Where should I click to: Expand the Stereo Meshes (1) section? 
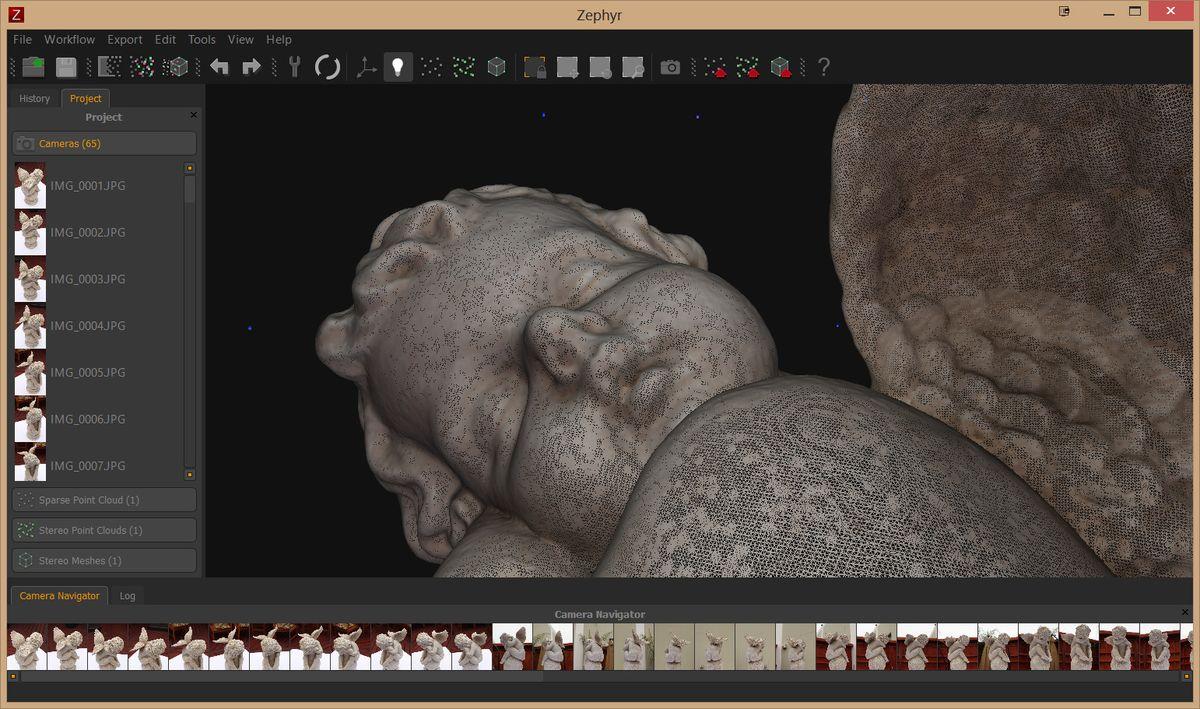coord(104,561)
